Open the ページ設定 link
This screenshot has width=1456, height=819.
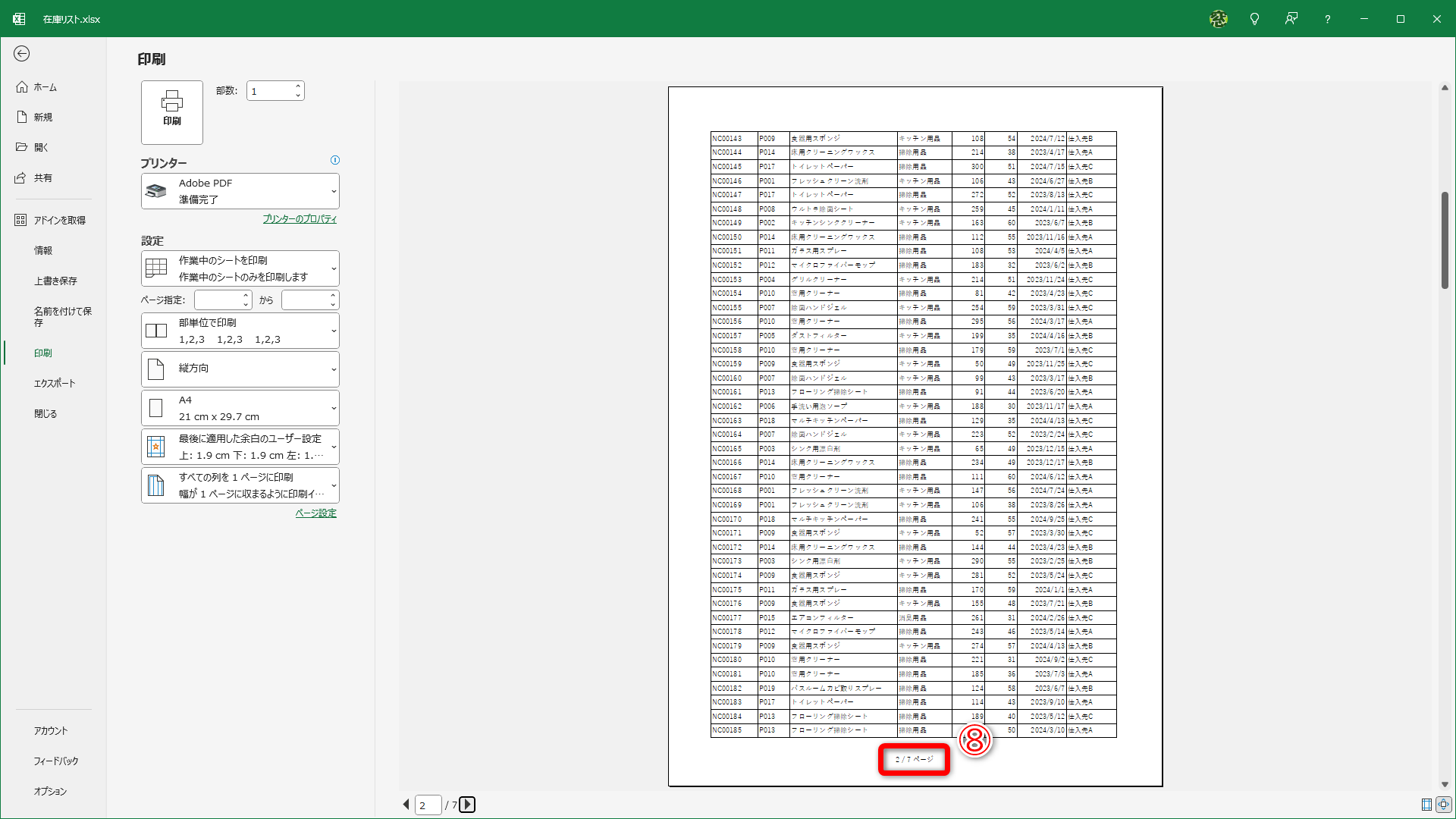[x=315, y=513]
